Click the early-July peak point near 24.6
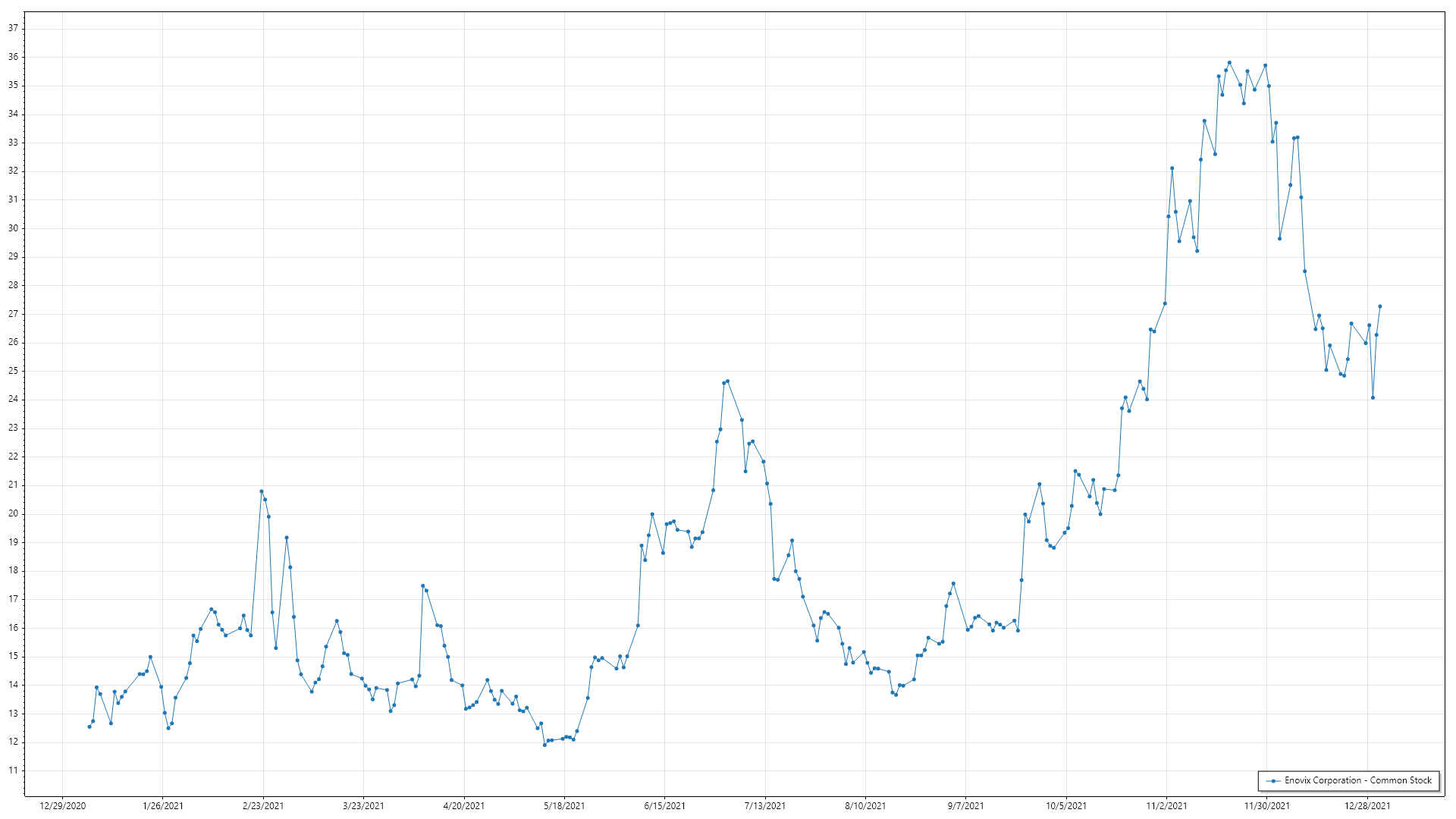The image size is (1456, 819). [x=727, y=381]
